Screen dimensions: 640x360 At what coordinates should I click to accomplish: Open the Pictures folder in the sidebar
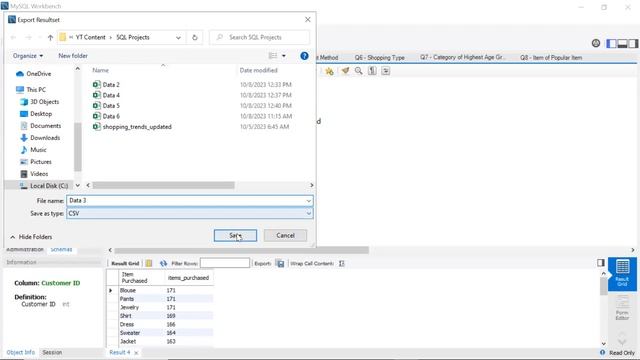(x=36, y=162)
